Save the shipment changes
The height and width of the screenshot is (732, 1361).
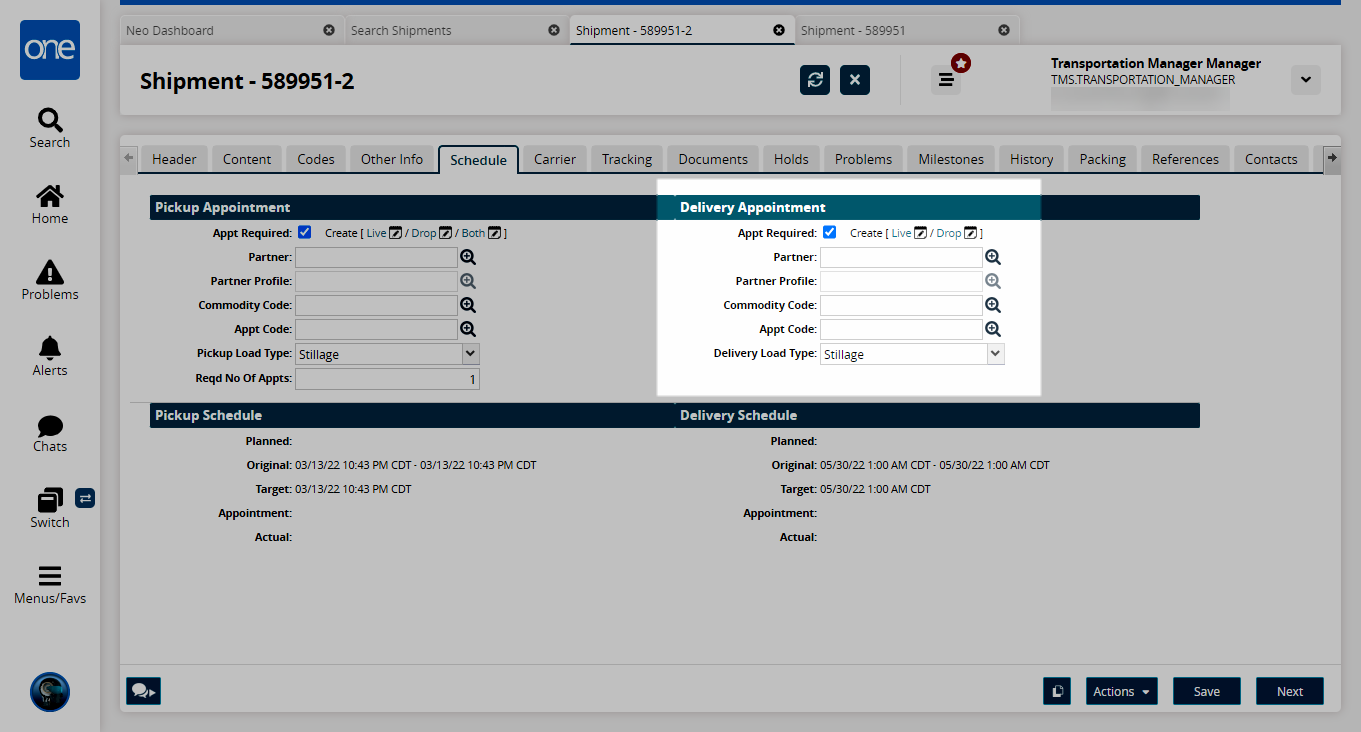(x=1207, y=691)
